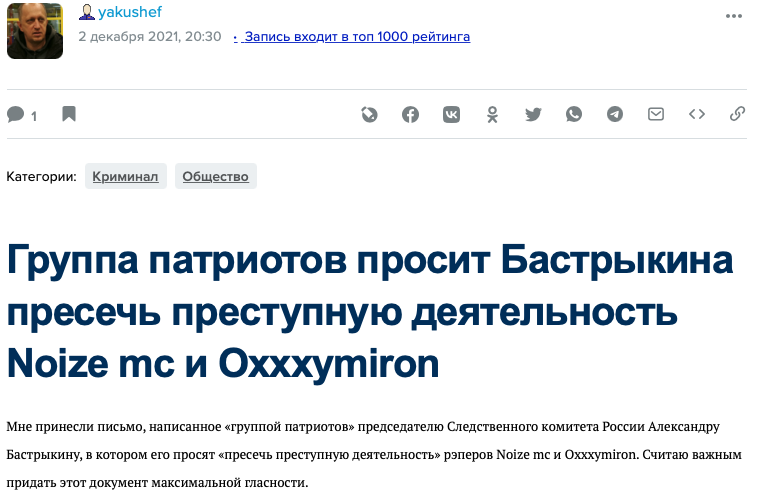
Task: Share the post to LiveJournal
Action: tap(370, 114)
